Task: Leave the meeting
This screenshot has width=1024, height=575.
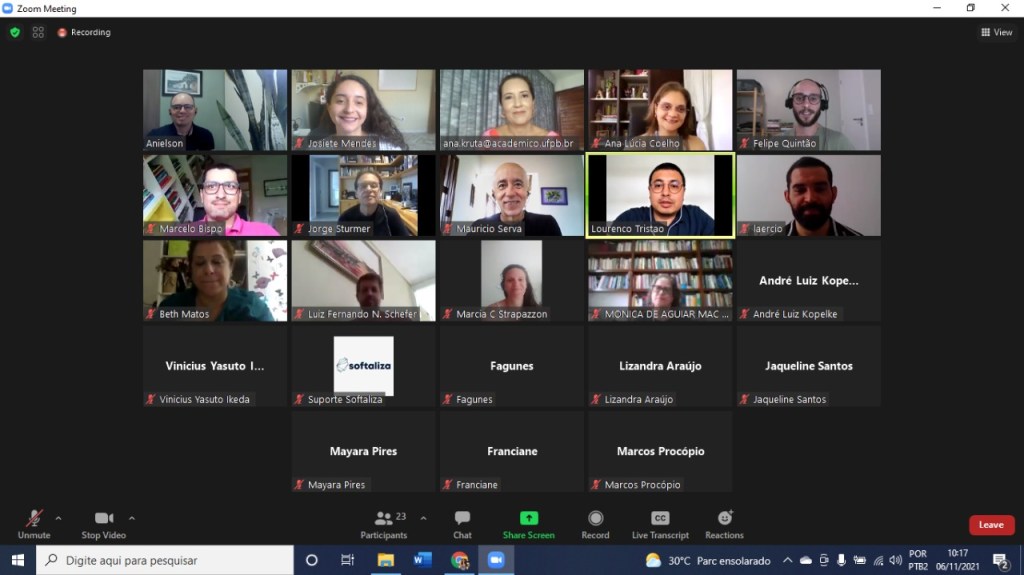Action: pos(991,525)
